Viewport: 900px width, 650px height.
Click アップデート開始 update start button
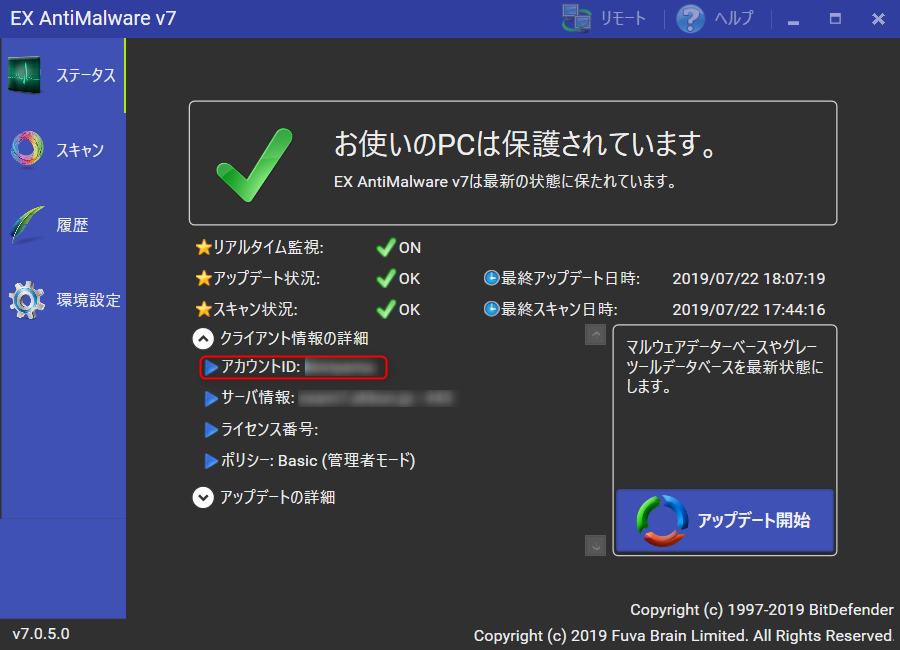(x=724, y=521)
